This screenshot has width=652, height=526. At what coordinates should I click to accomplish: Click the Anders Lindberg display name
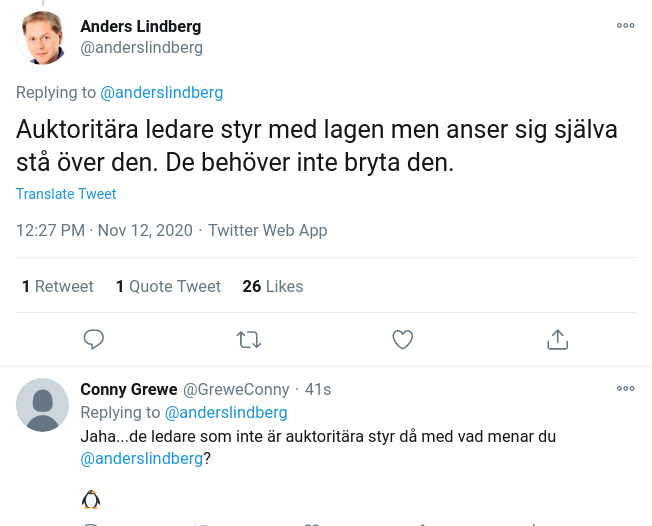140,26
